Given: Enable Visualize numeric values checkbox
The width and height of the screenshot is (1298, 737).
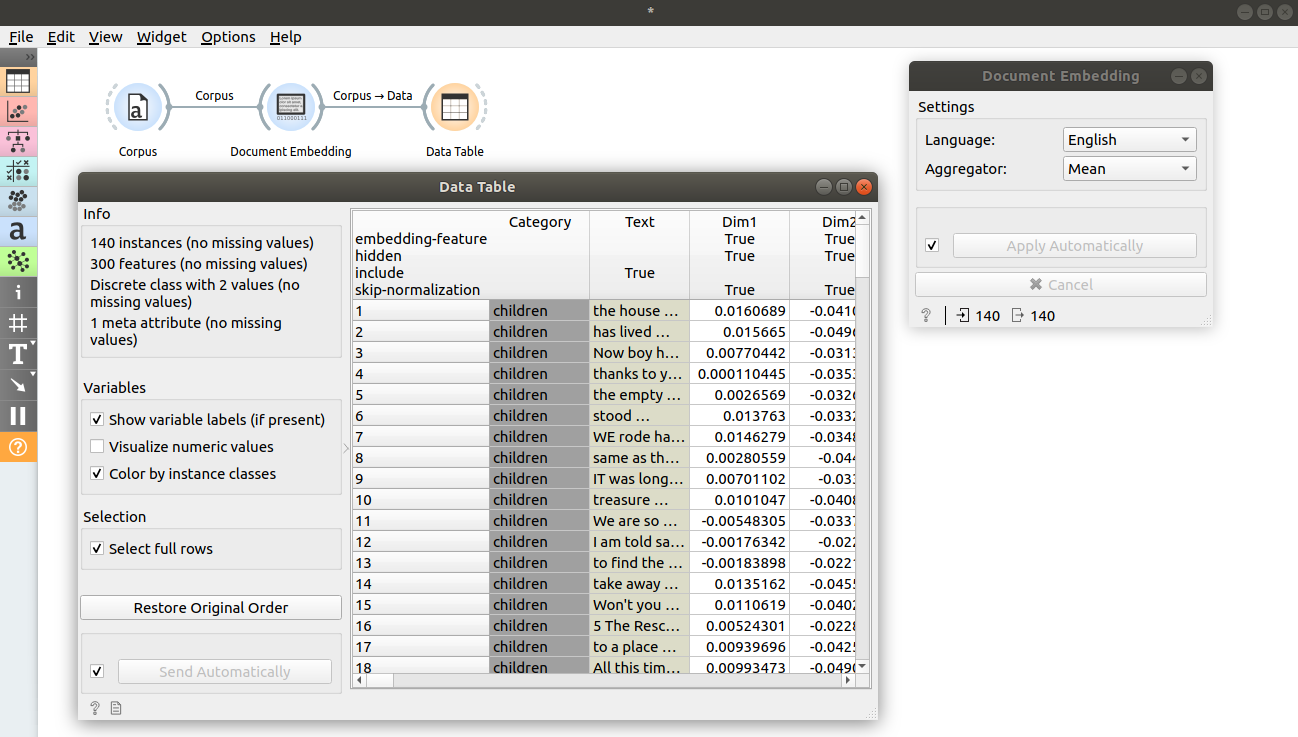Looking at the screenshot, I should 97,447.
